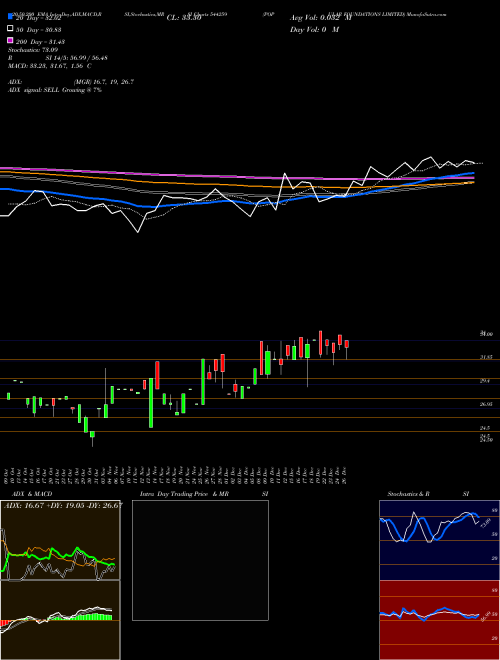Click the 'MACD: 33.23, 31.67, 1.56 C' readout
Image resolution: width=500 pixels, height=660 pixels.
coord(50,66)
